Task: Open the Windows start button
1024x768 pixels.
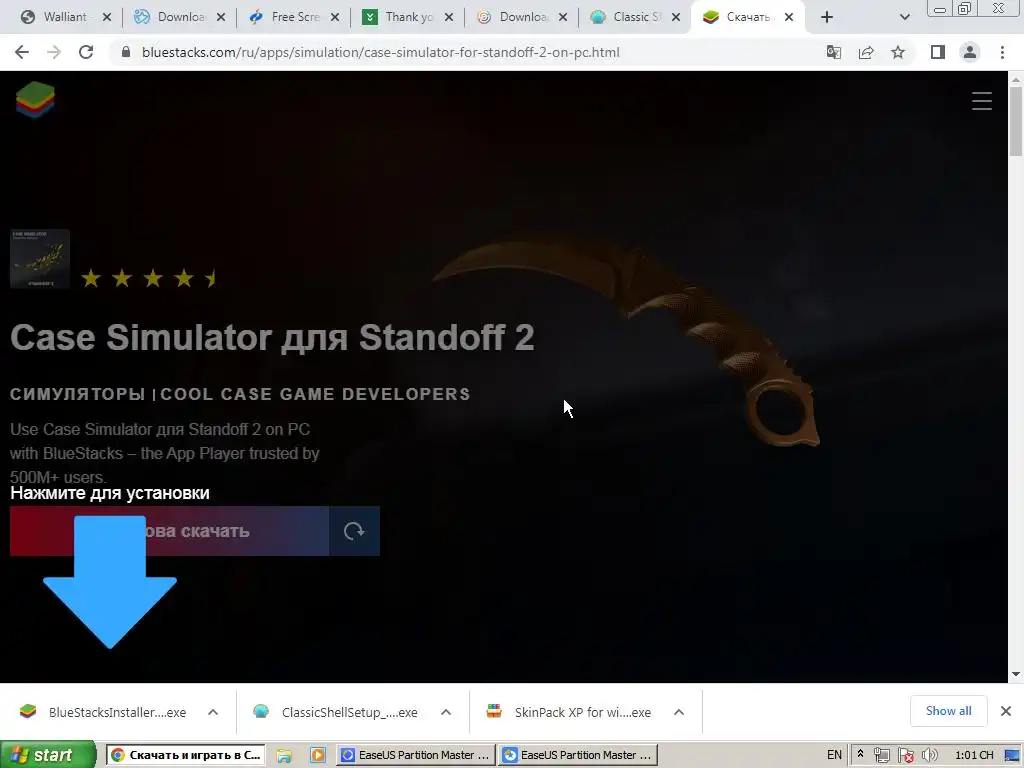Action: (x=47, y=755)
